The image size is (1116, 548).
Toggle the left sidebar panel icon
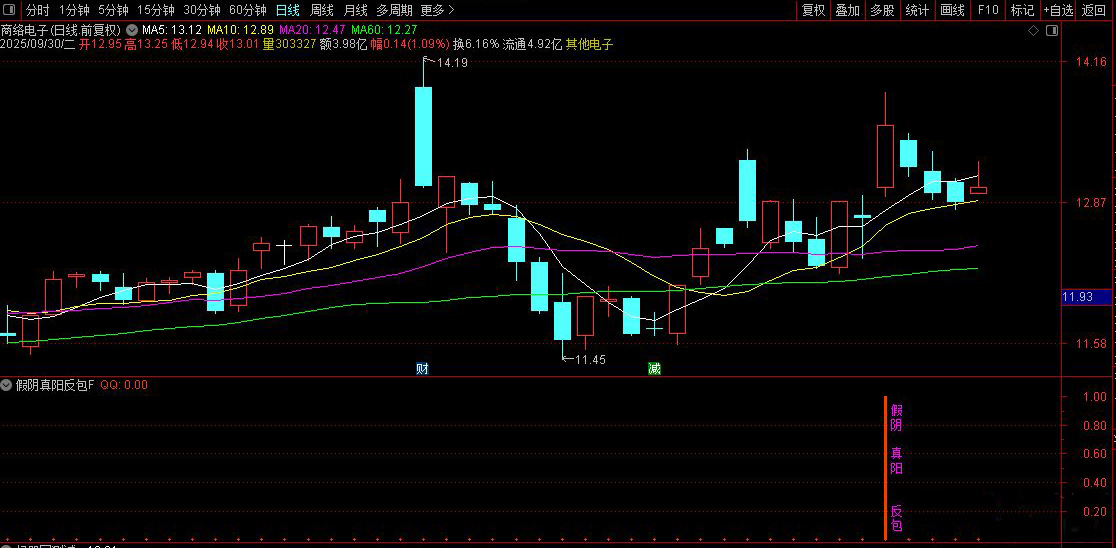pyautogui.click(x=11, y=11)
